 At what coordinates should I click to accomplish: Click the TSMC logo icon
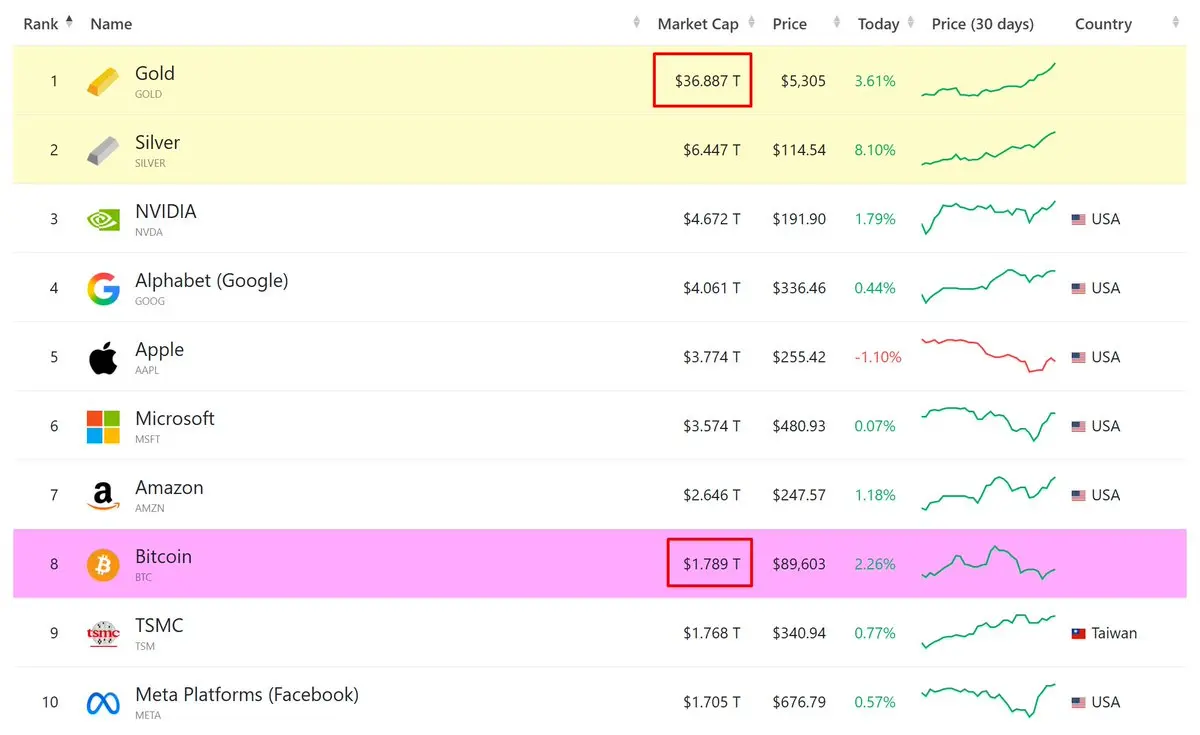[103, 633]
